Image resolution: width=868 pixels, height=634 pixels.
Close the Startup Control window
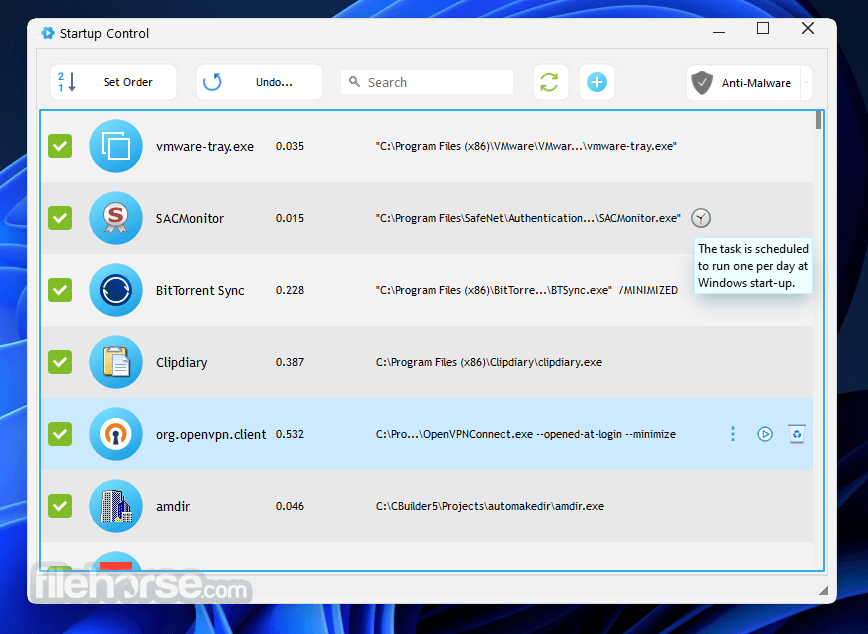(x=808, y=28)
